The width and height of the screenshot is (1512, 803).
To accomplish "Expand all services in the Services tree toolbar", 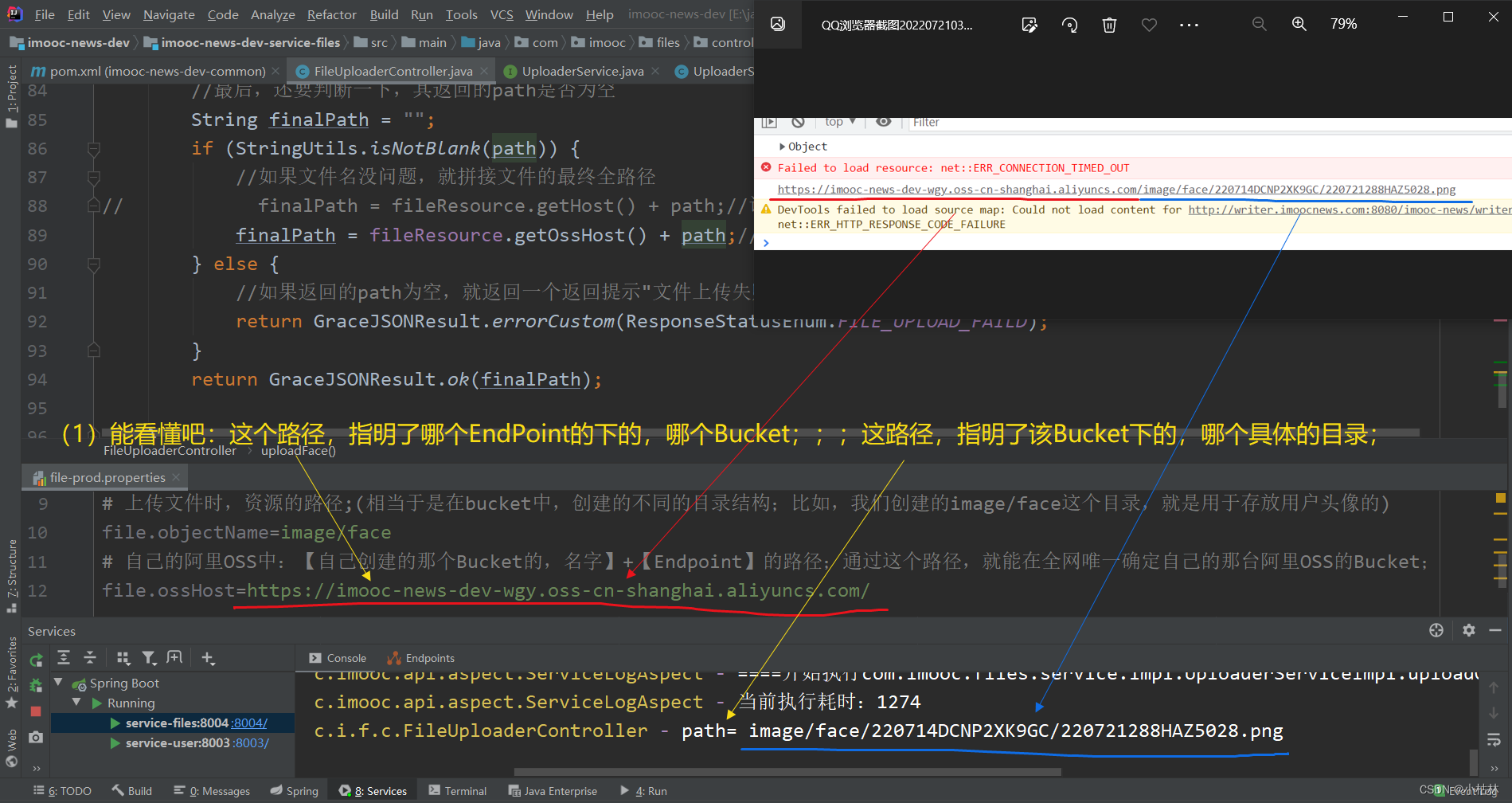I will 64,657.
